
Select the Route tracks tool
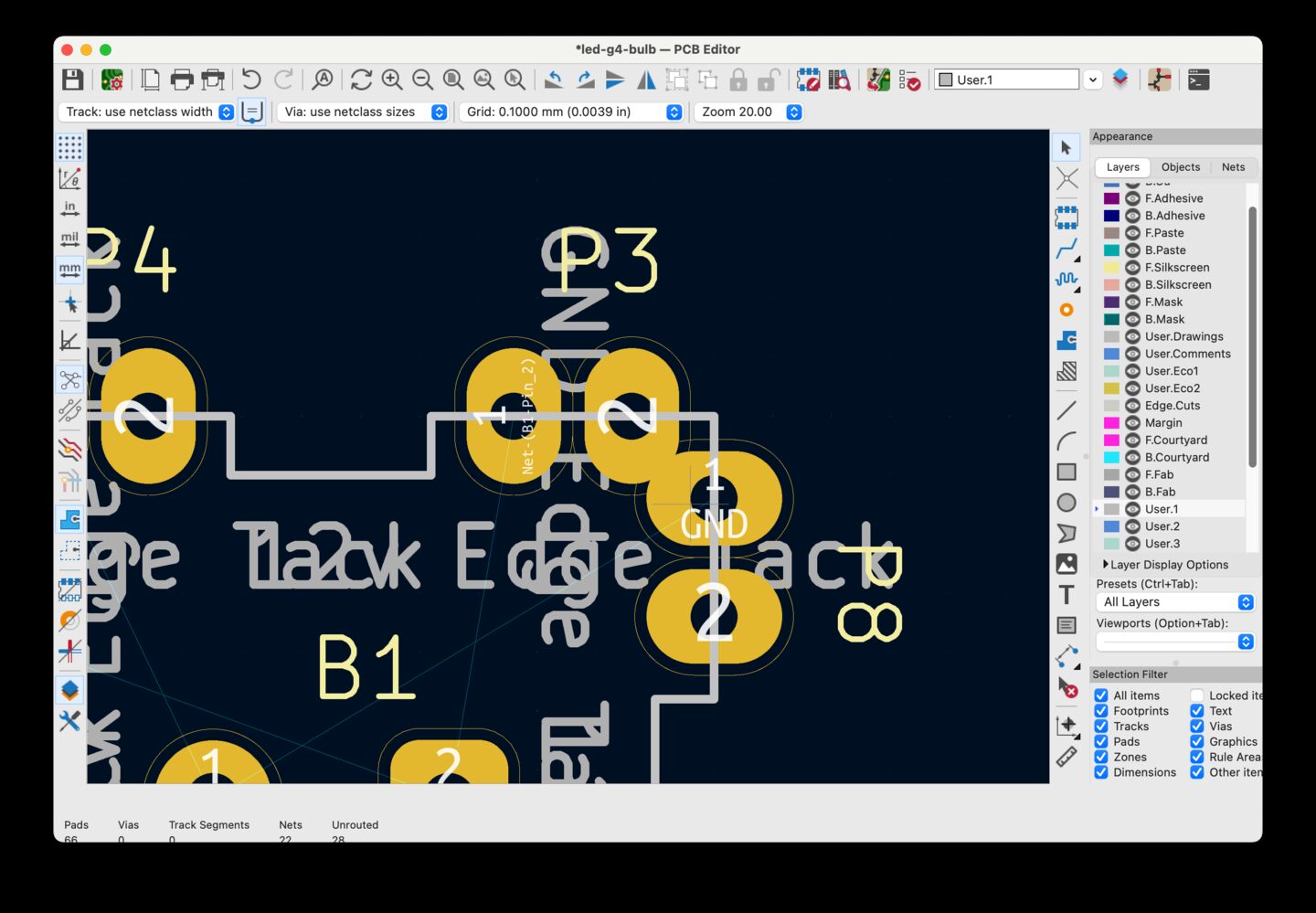[x=1067, y=249]
